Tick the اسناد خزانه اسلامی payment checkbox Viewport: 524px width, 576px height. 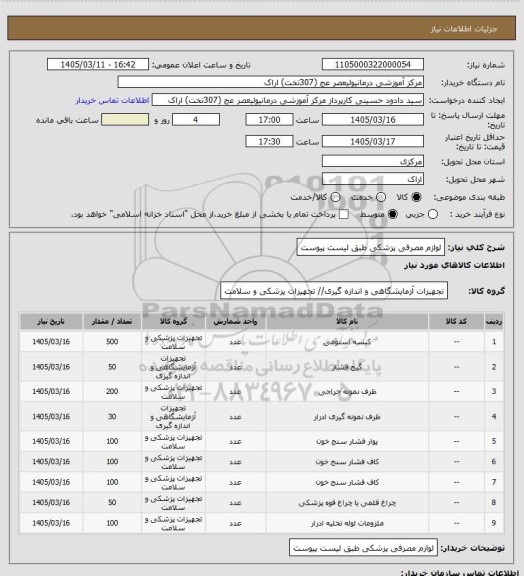click(344, 214)
